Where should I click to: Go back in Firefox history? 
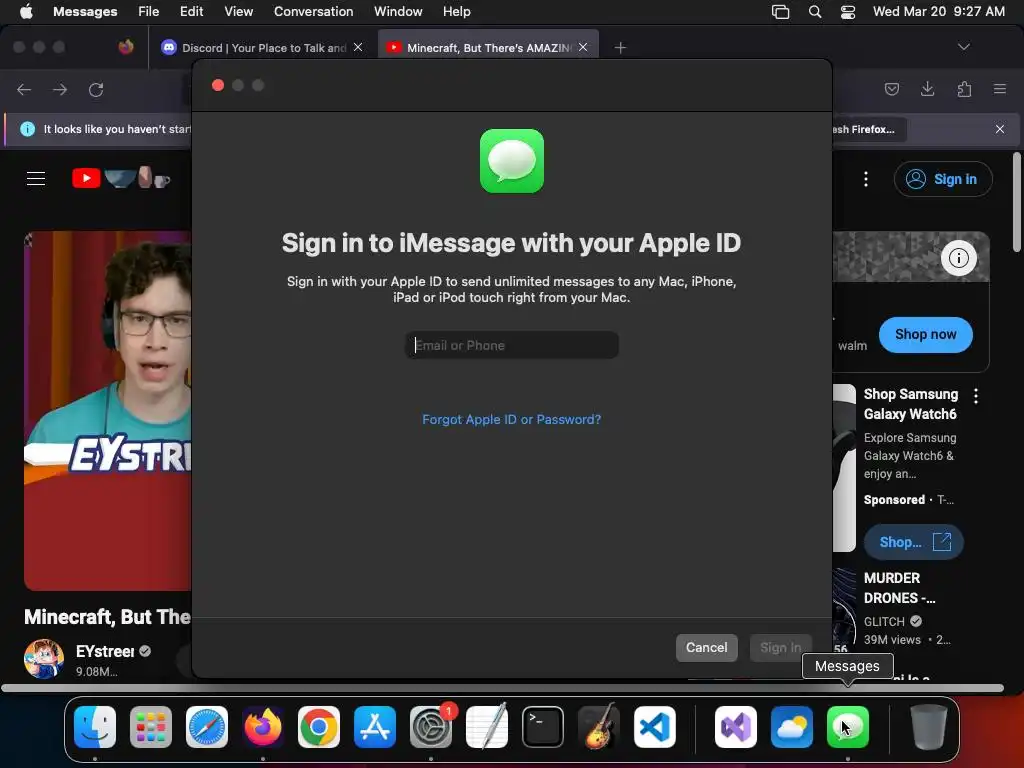[24, 89]
